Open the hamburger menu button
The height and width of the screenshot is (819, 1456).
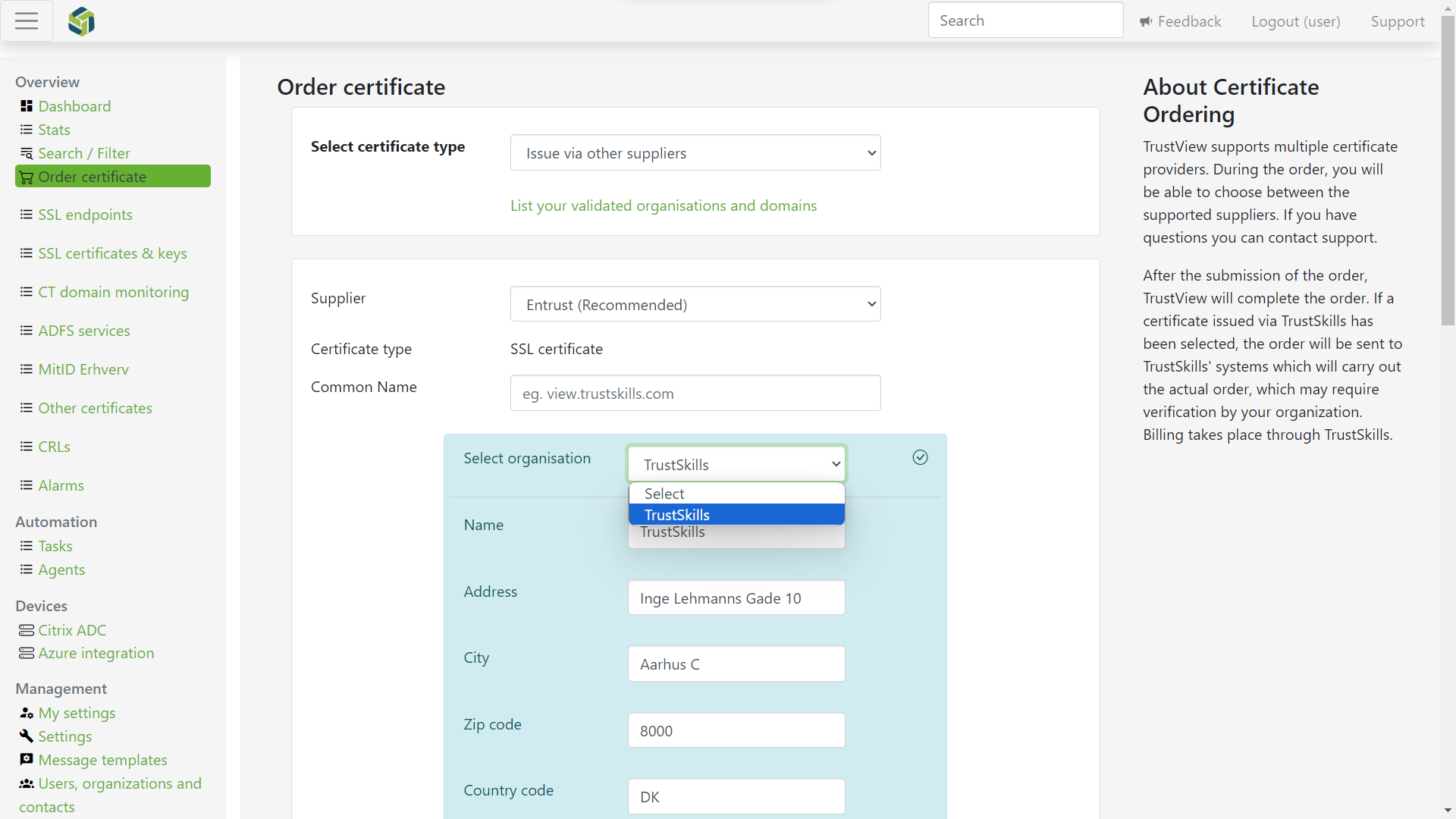pyautogui.click(x=27, y=21)
